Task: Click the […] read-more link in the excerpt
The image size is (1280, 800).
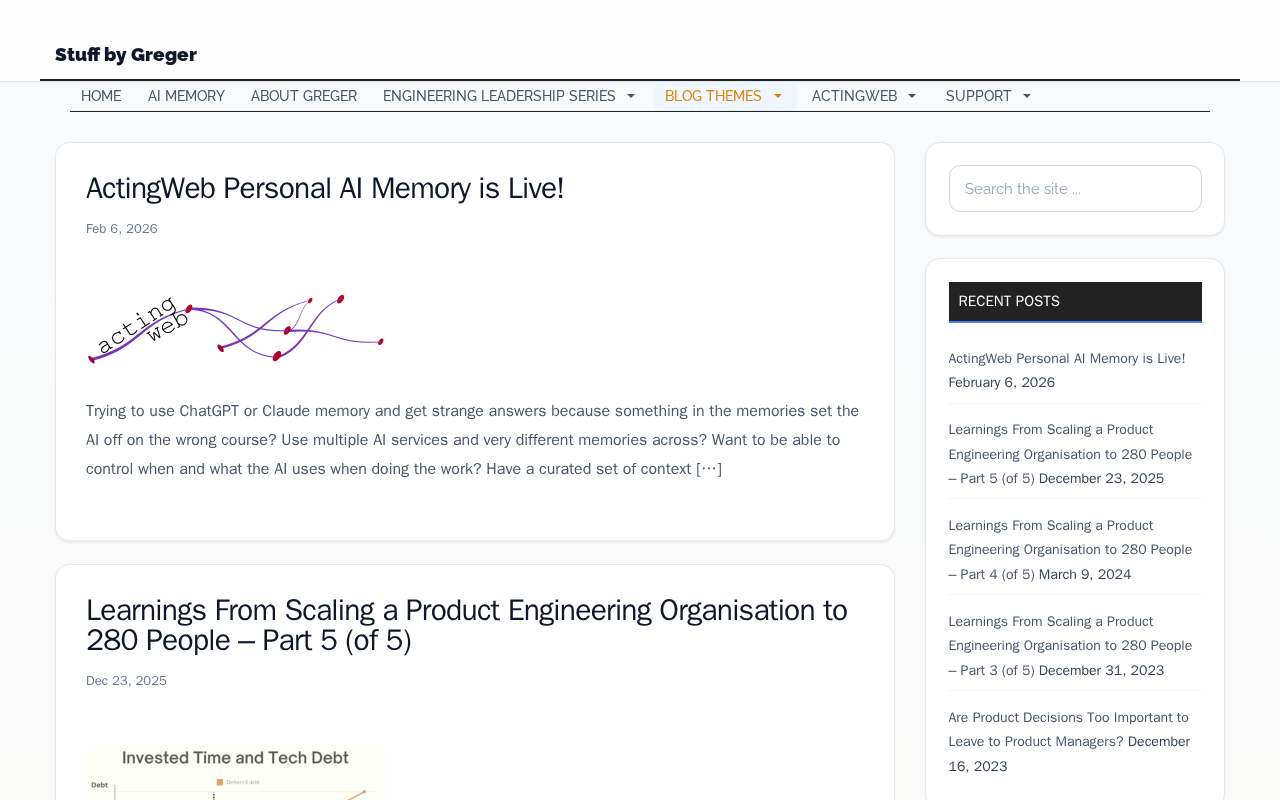Action: (709, 468)
